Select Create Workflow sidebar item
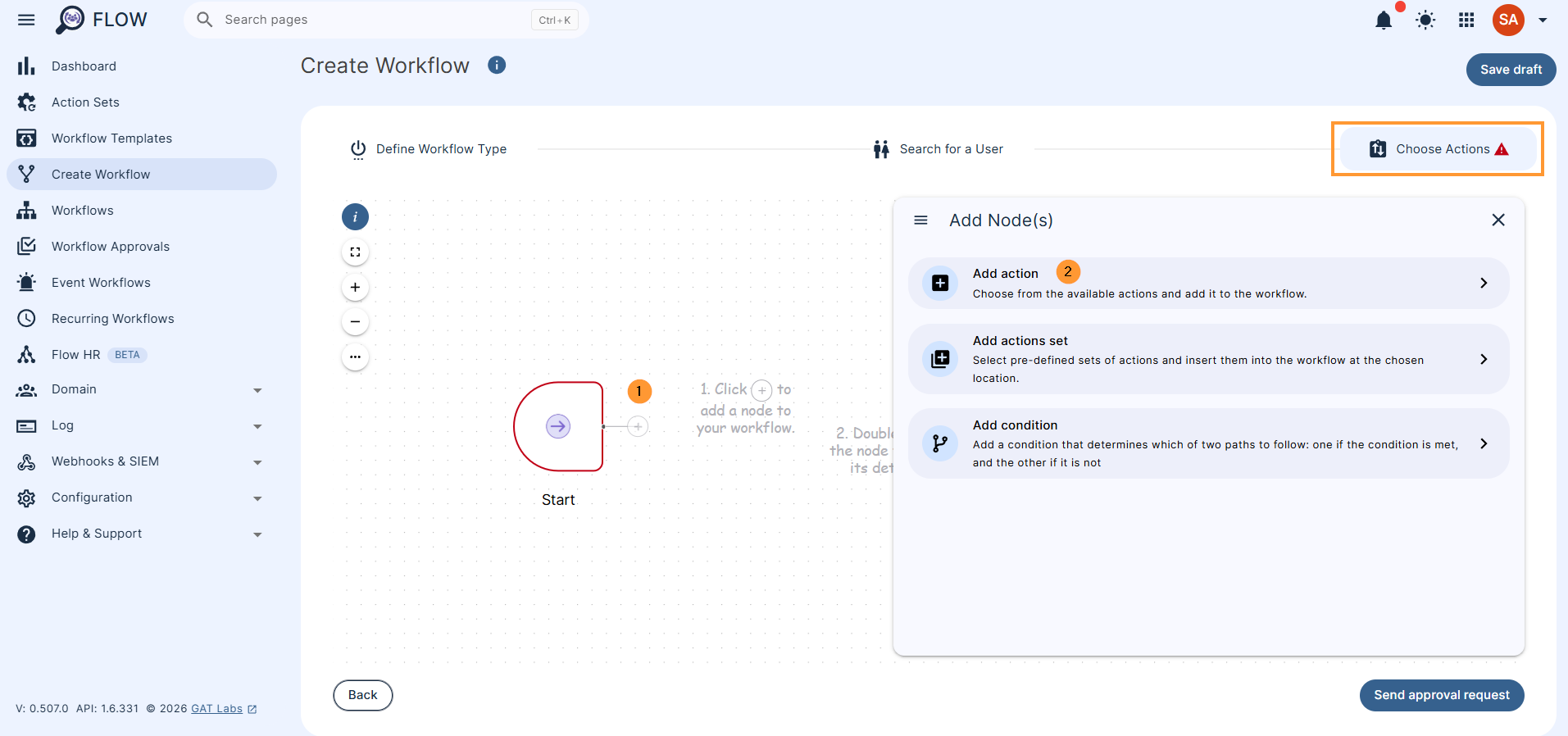Viewport: 1568px width, 736px height. (x=142, y=175)
